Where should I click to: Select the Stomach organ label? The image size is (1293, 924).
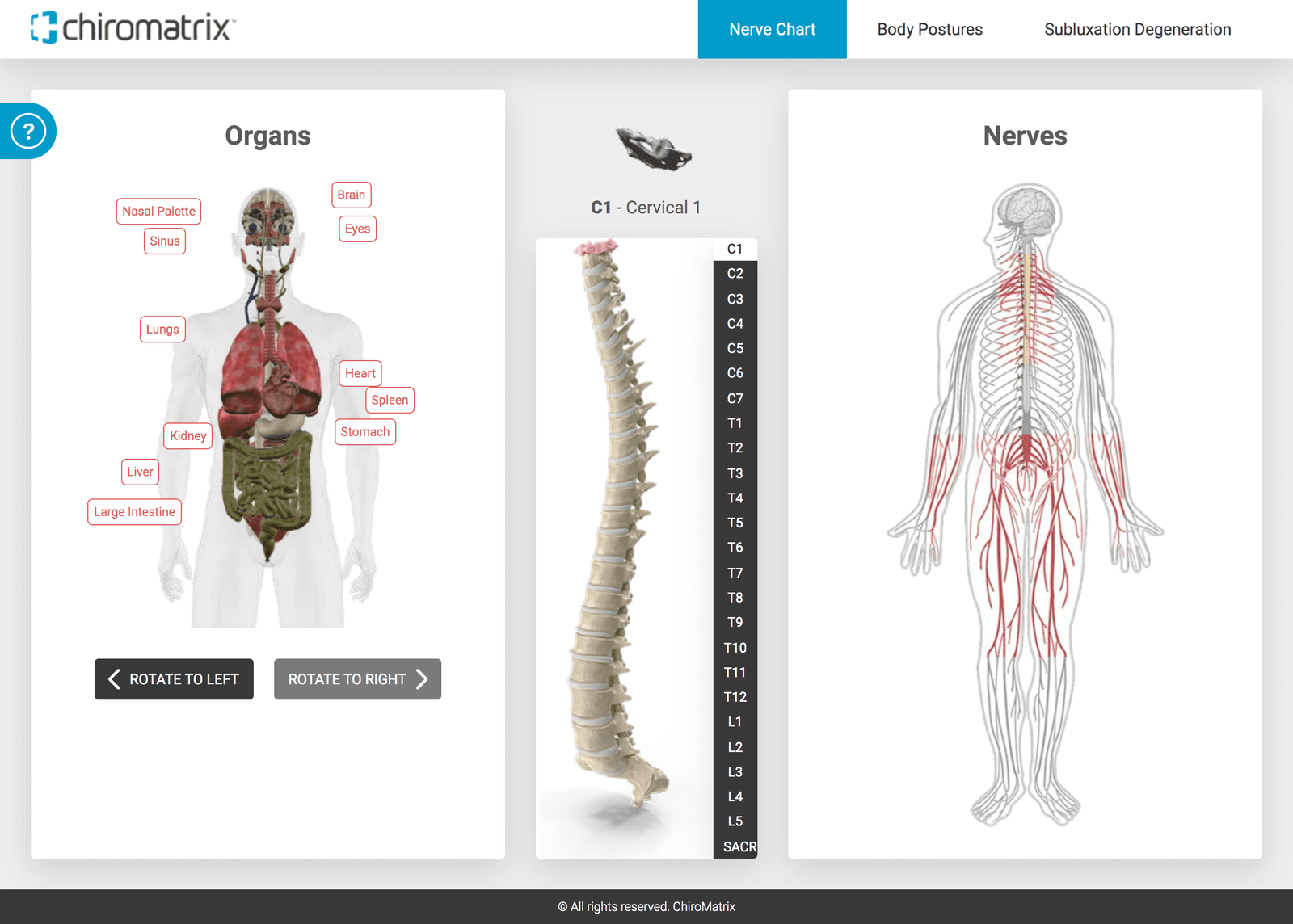pos(364,431)
